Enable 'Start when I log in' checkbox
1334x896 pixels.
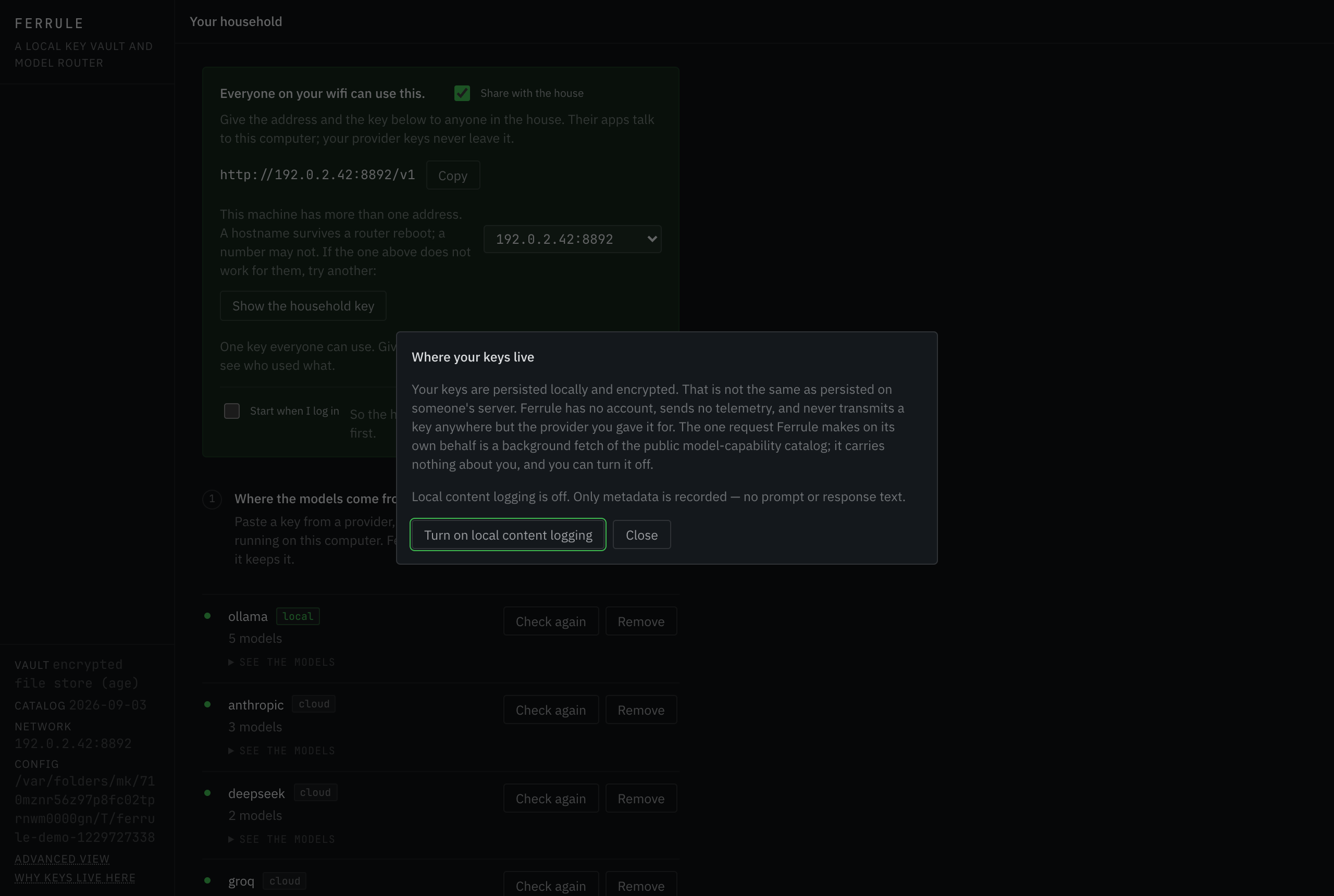(x=231, y=411)
